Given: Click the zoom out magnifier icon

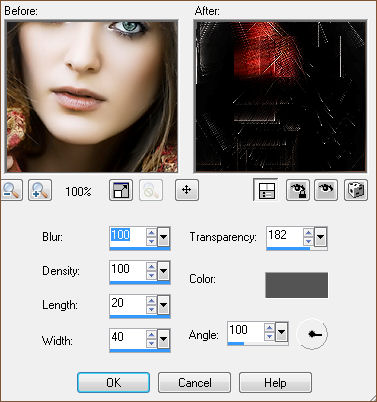Looking at the screenshot, I should pos(11,190).
